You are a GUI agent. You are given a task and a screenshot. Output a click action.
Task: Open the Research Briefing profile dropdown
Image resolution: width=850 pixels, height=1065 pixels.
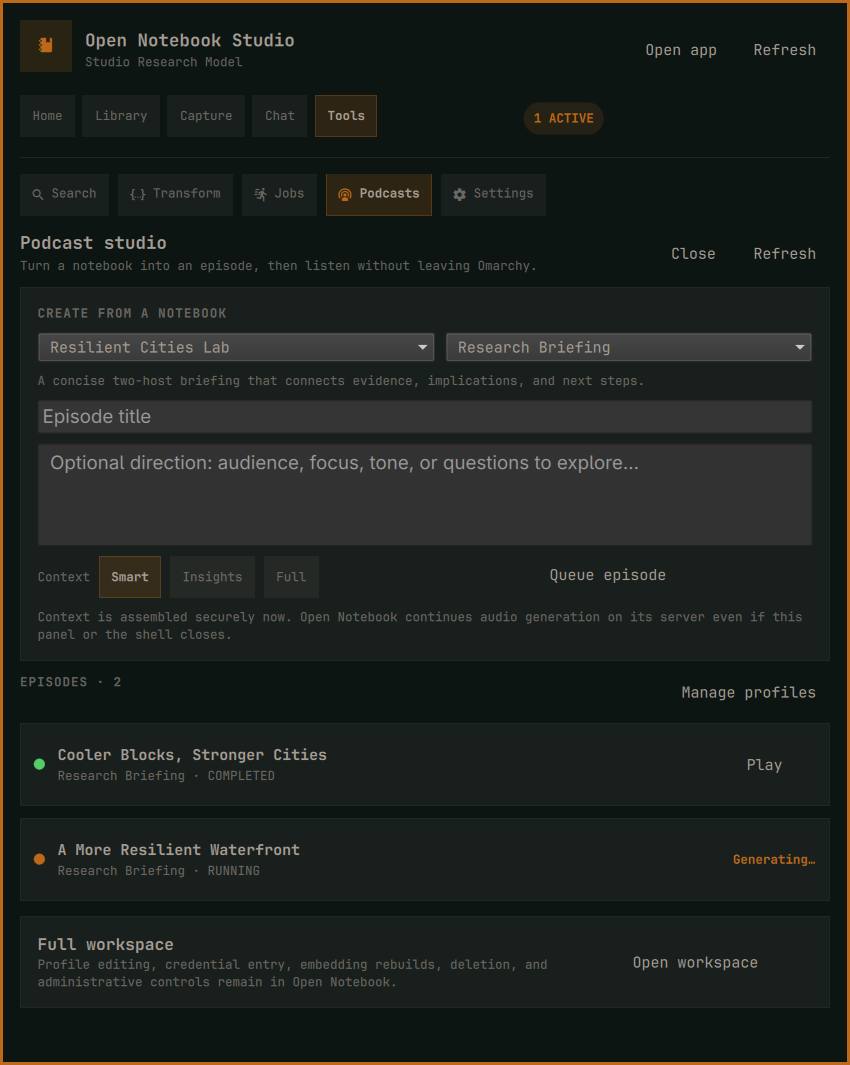(628, 347)
